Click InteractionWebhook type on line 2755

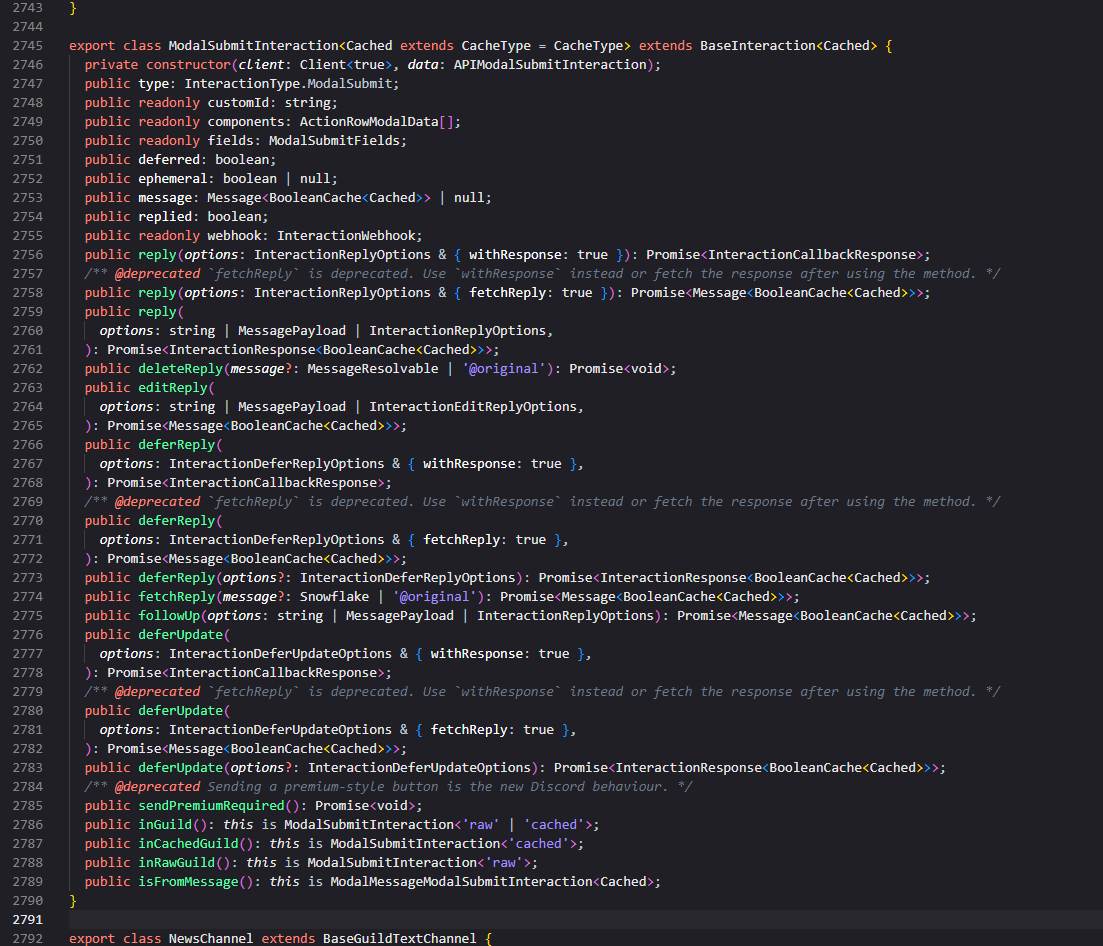coord(346,236)
